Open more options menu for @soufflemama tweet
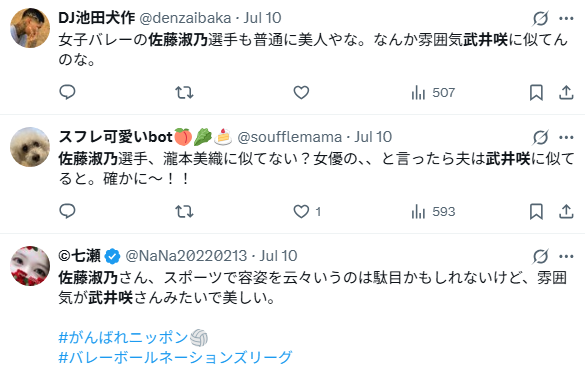585x378 pixels. click(x=566, y=137)
